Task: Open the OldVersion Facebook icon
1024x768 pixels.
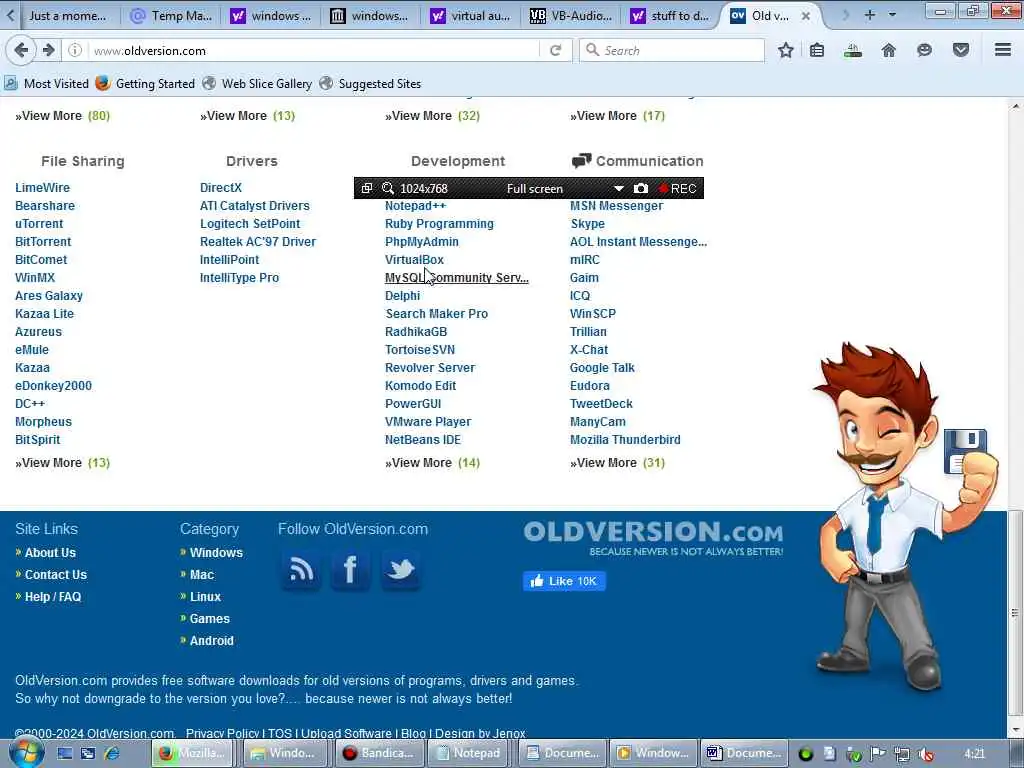Action: pyautogui.click(x=351, y=570)
